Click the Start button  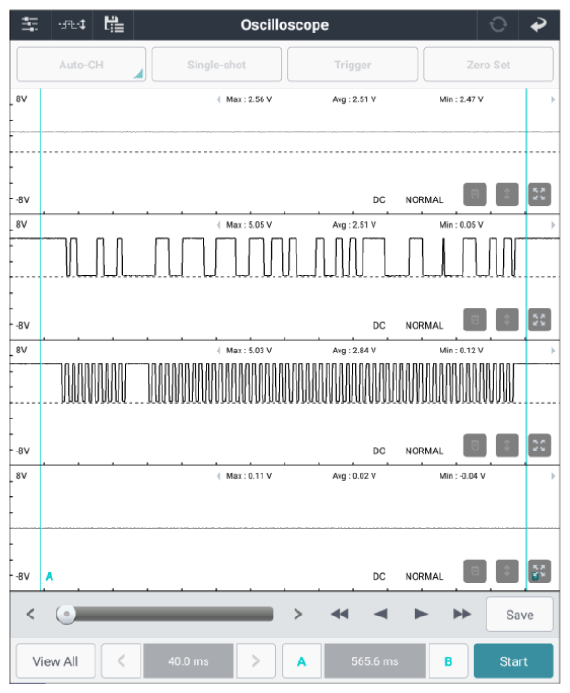click(513, 661)
